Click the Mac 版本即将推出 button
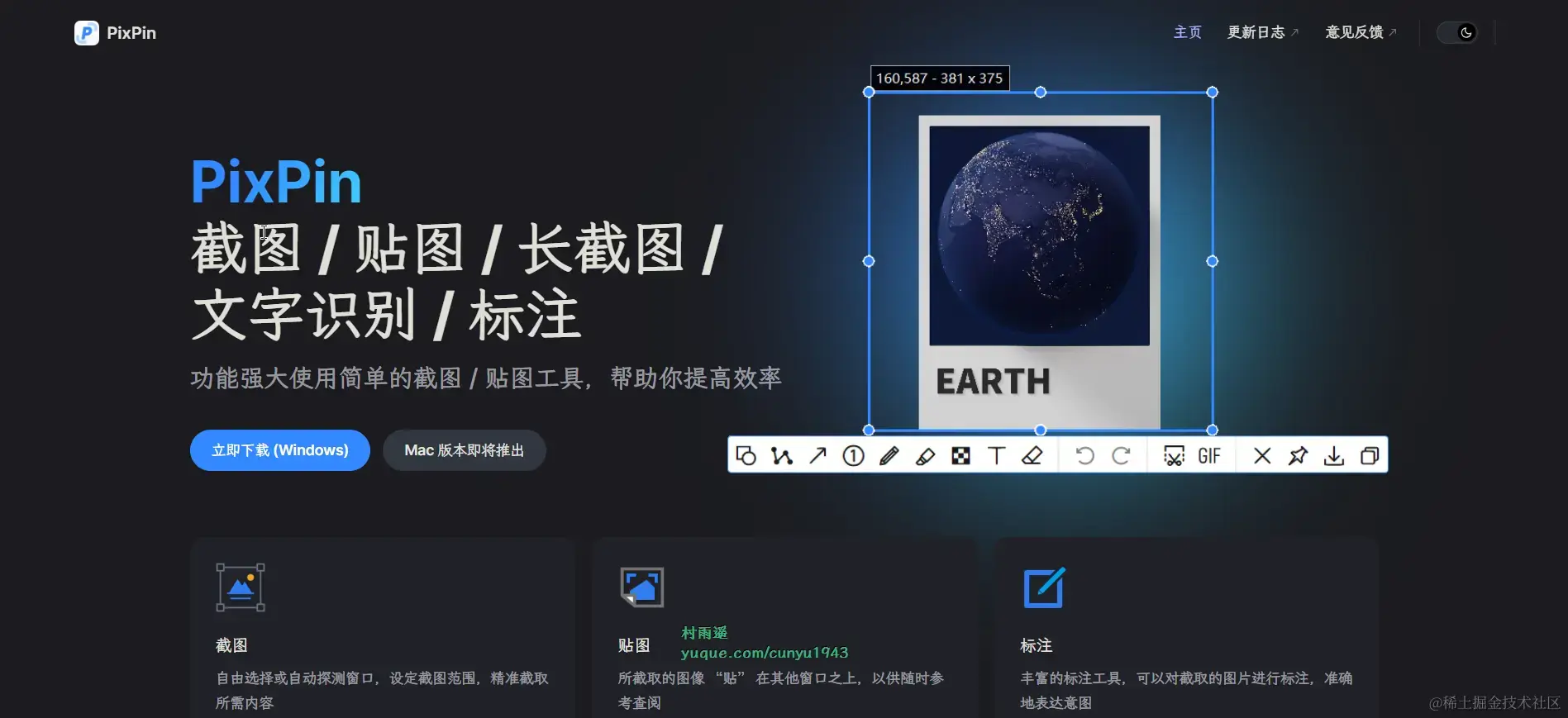This screenshot has width=1568, height=718. (465, 450)
